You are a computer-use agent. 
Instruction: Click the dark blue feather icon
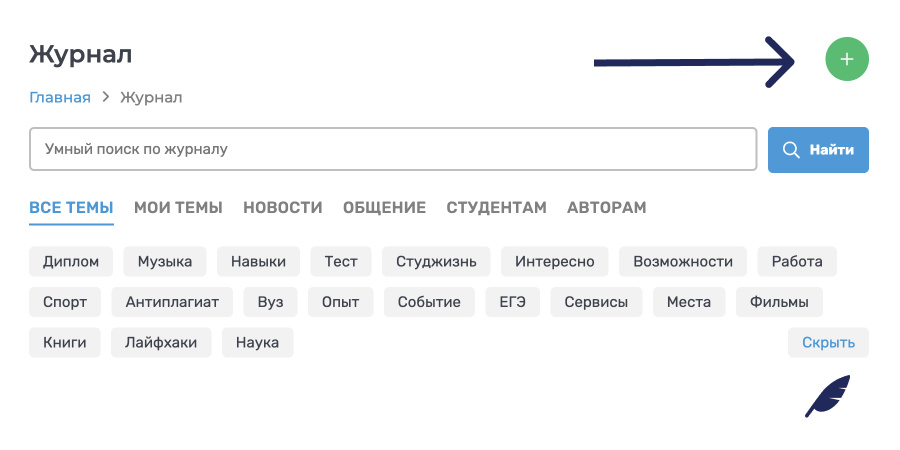pos(828,396)
